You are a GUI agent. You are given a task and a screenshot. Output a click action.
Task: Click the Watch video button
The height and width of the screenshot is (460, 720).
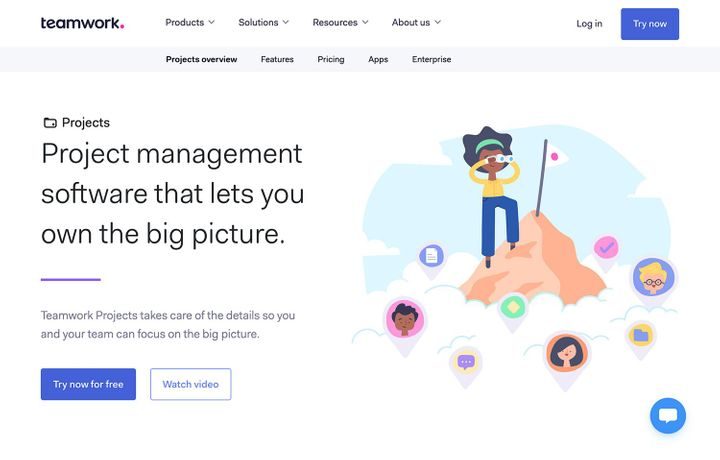click(191, 384)
